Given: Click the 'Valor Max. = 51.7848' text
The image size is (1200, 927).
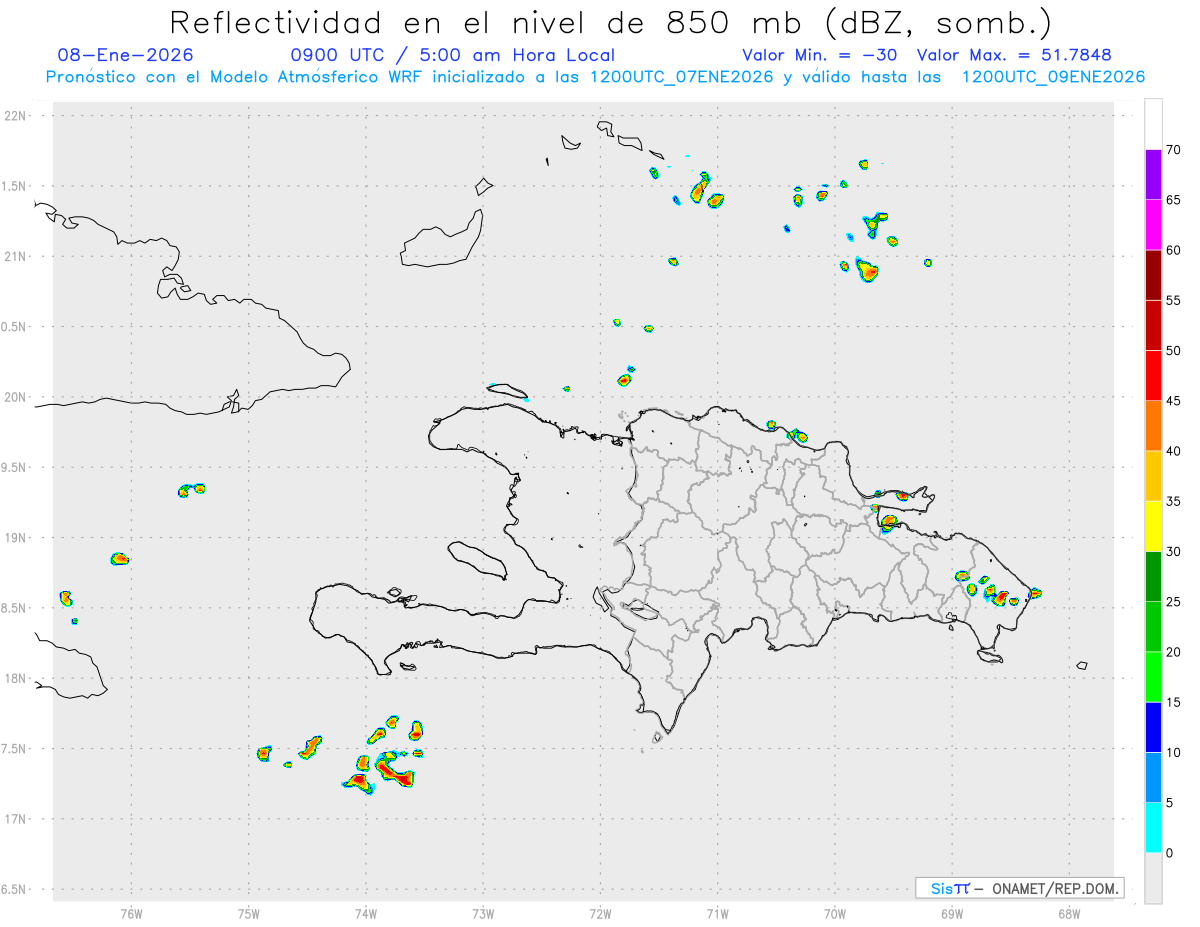Looking at the screenshot, I should click(x=1014, y=55).
